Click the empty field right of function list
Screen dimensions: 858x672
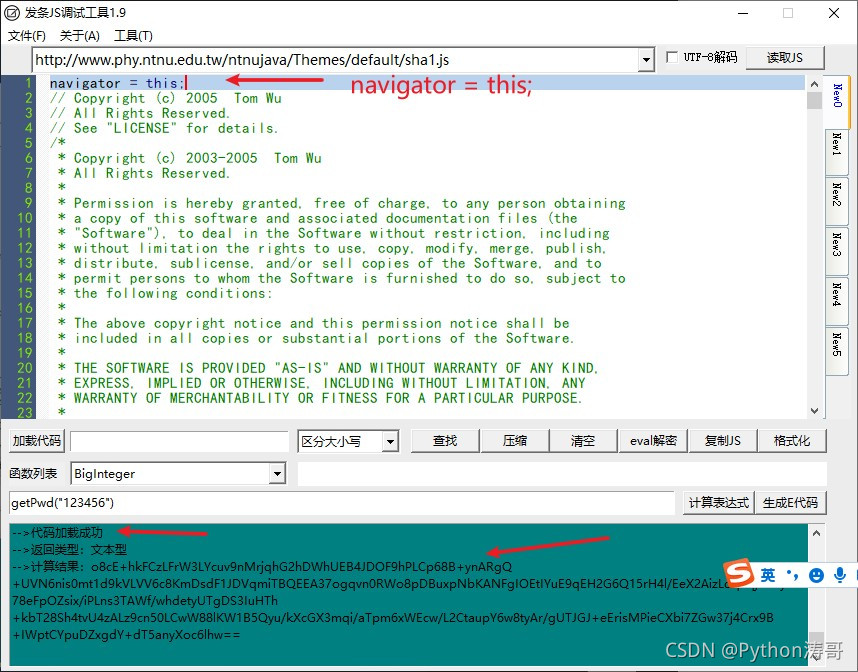(x=562, y=474)
